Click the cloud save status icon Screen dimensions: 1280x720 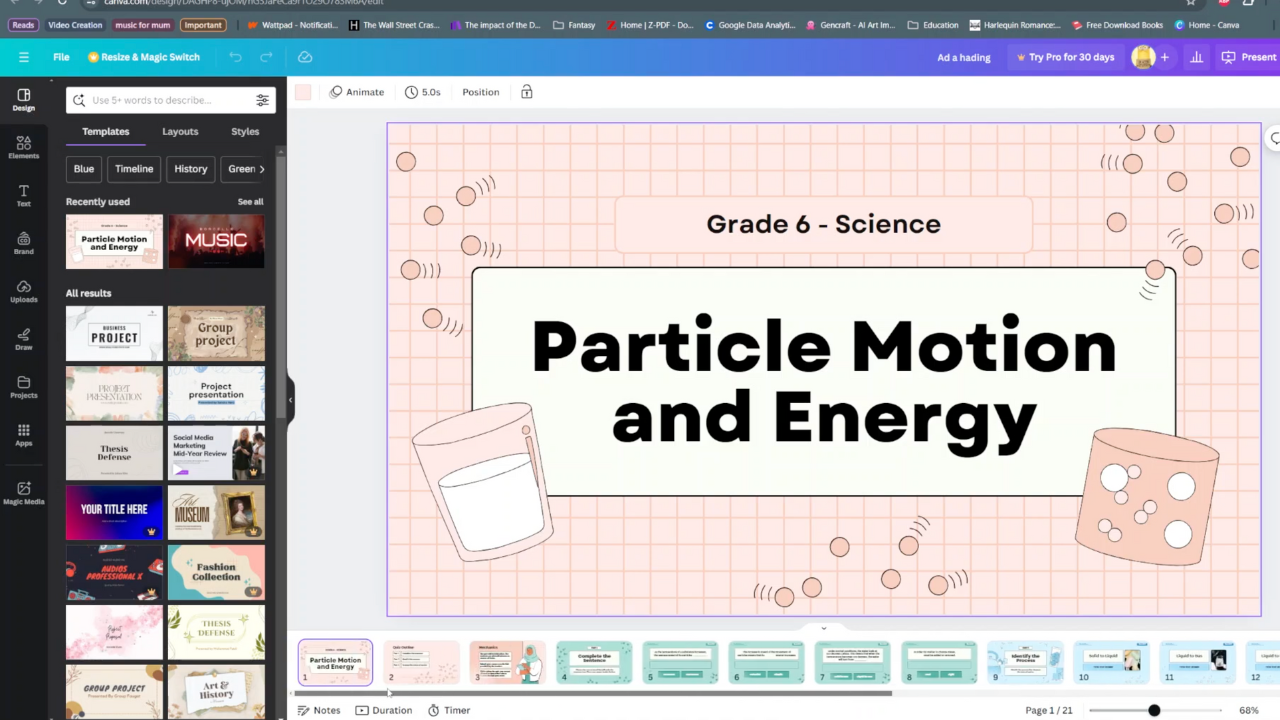(x=305, y=57)
